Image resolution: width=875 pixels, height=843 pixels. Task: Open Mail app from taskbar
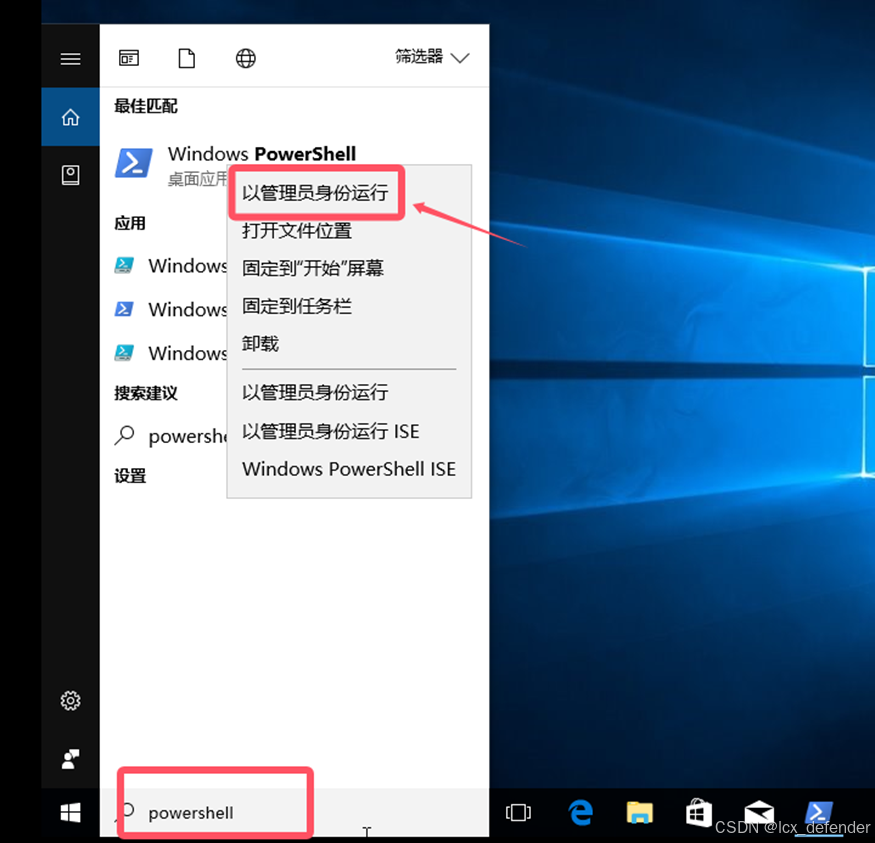tap(759, 813)
